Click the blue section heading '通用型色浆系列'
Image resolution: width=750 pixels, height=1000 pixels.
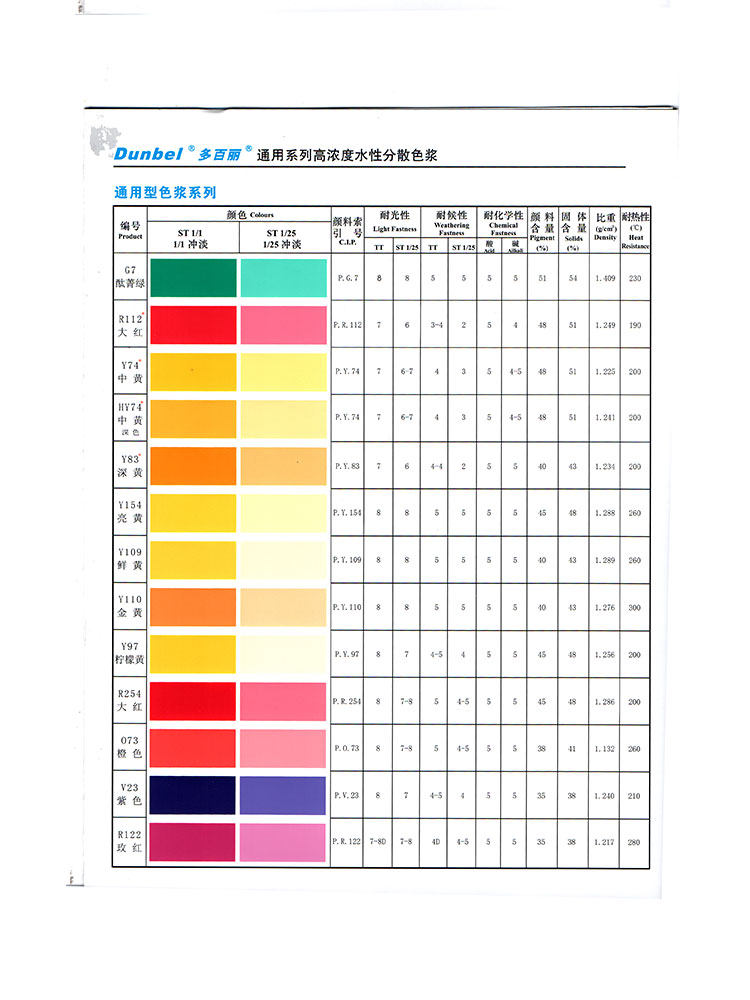pos(165,193)
